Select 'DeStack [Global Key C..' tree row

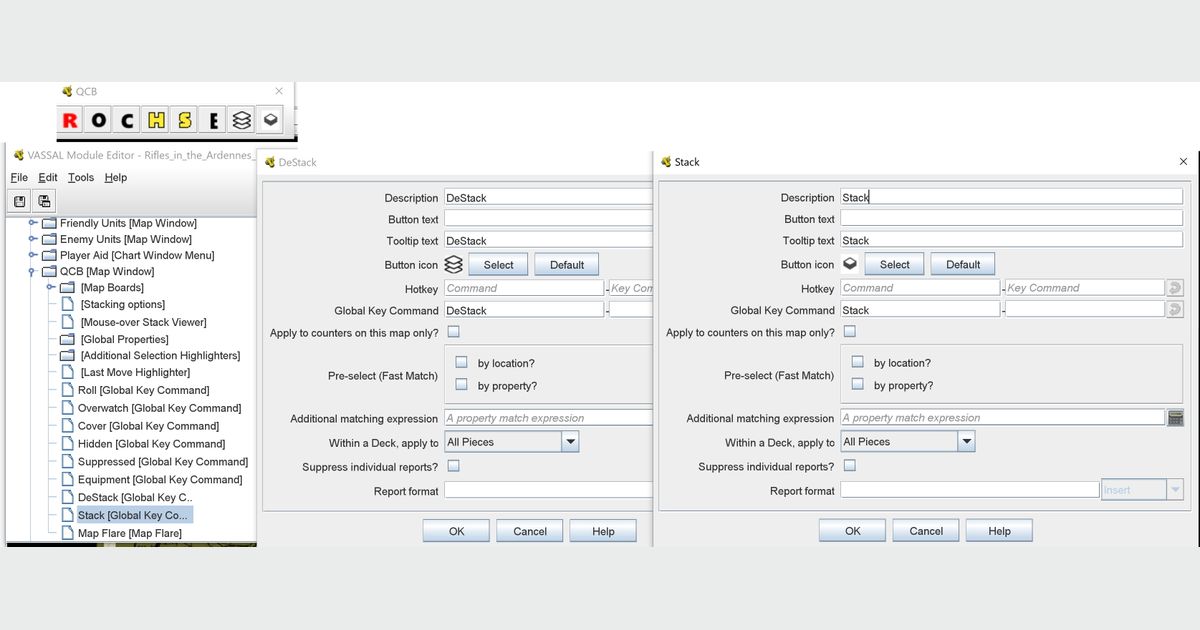[x=135, y=497]
